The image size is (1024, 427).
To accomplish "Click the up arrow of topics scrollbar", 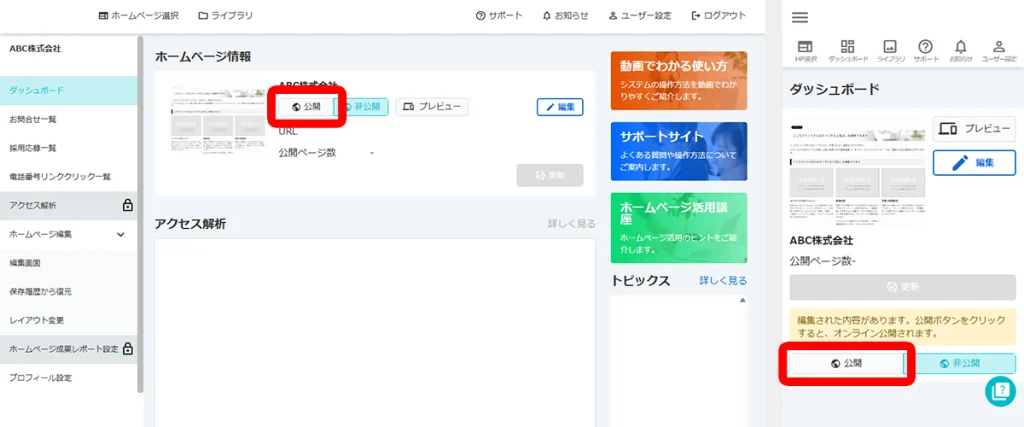I will coord(741,300).
